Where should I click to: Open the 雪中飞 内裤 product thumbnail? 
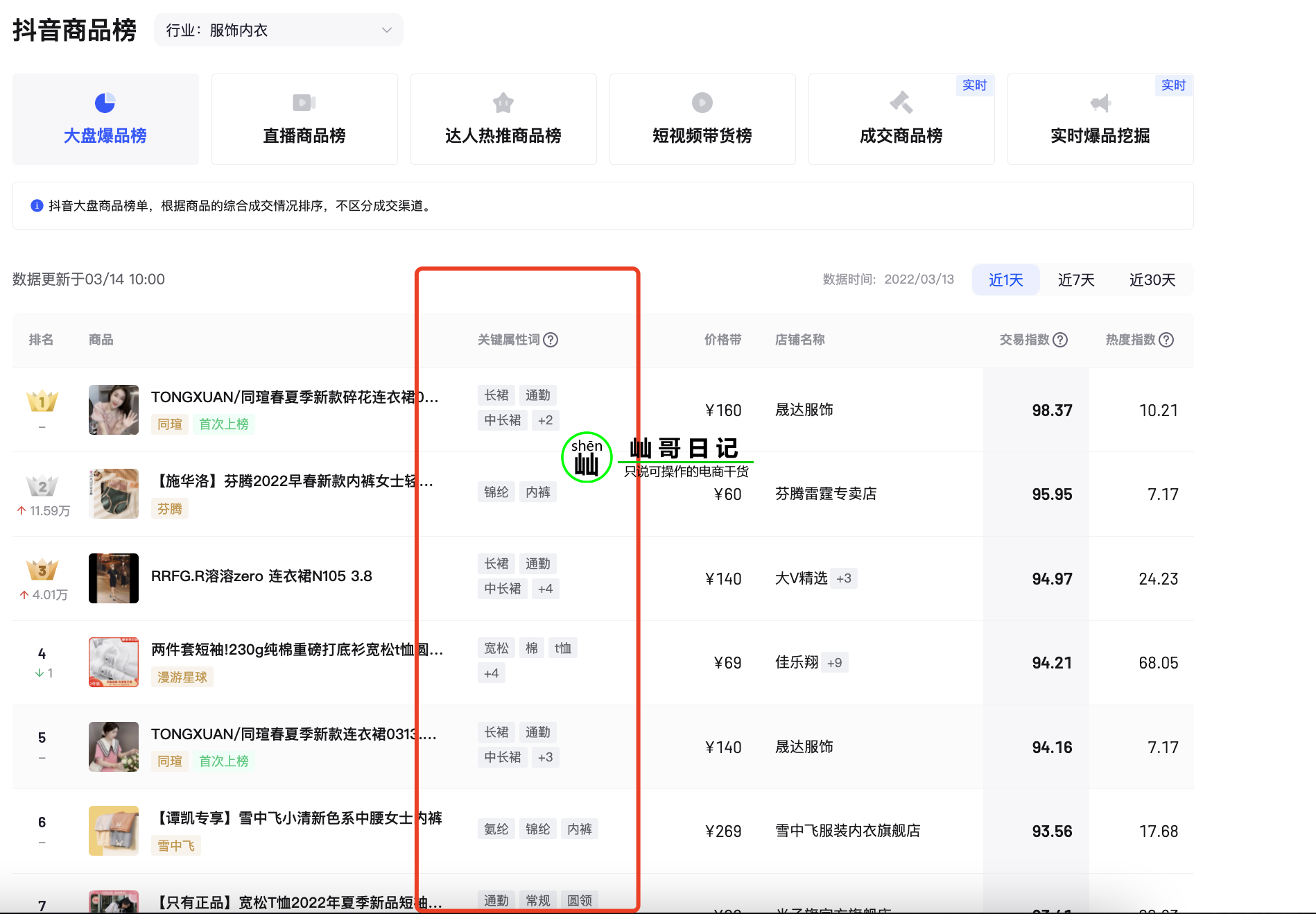pyautogui.click(x=114, y=831)
